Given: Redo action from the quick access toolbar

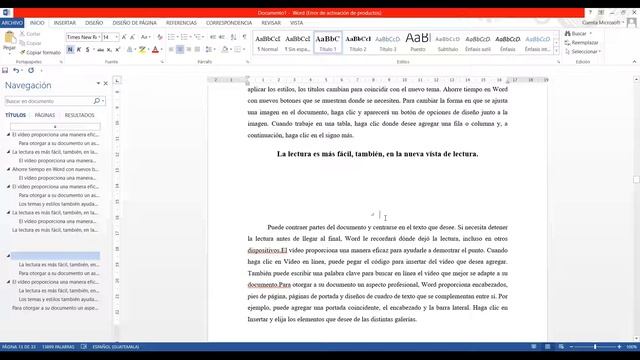Looking at the screenshot, I should click(31, 71).
